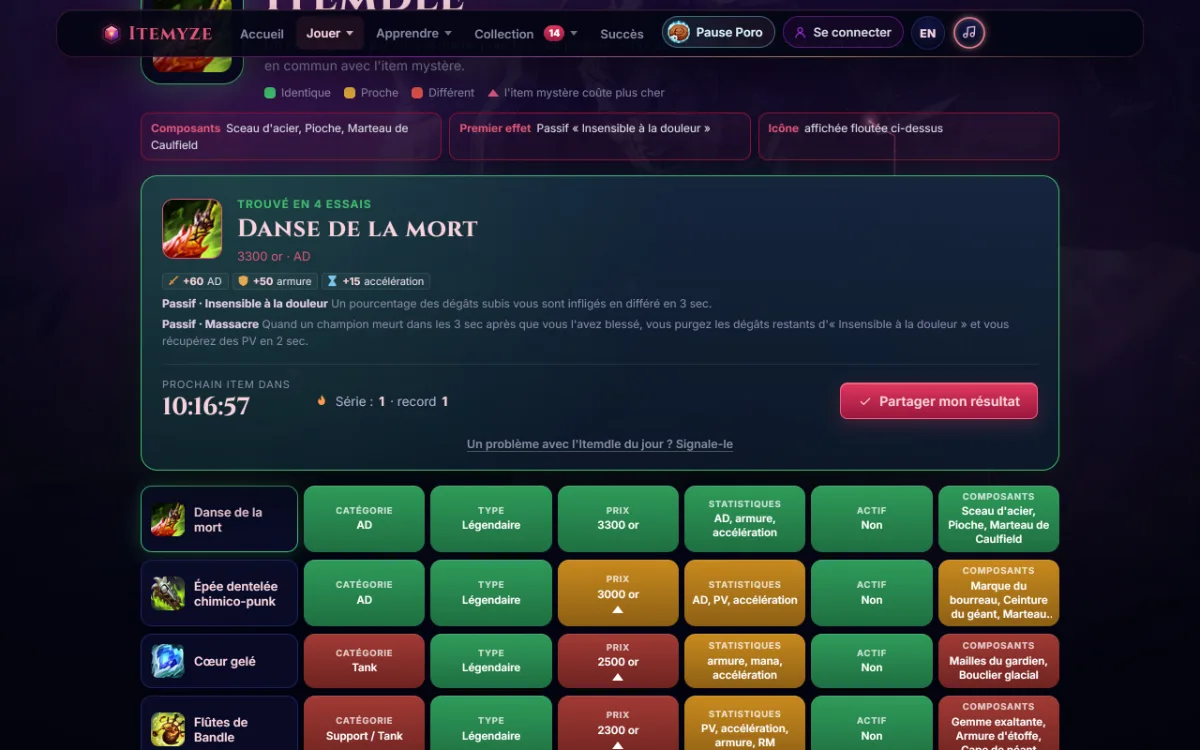Click the up arrow under 2500 or
Image resolution: width=1200 pixels, height=750 pixels.
618,677
